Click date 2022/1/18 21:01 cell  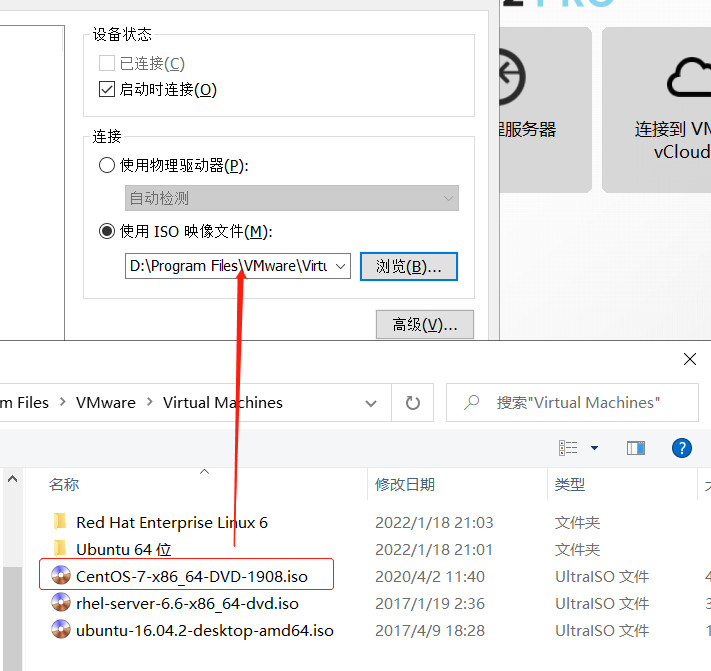coord(433,549)
